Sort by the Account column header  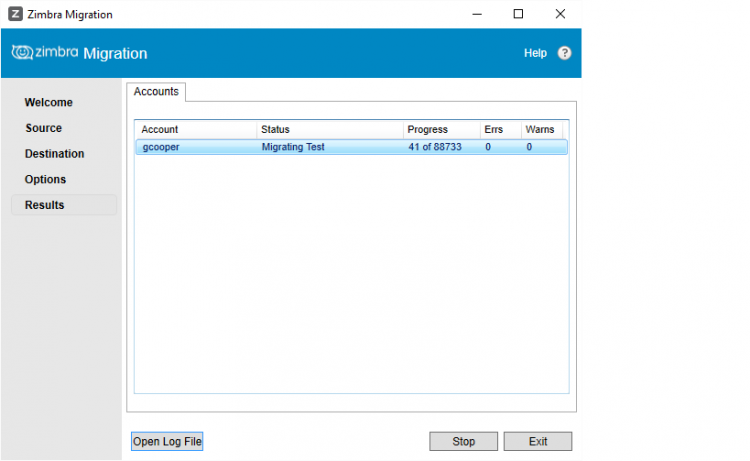point(196,130)
